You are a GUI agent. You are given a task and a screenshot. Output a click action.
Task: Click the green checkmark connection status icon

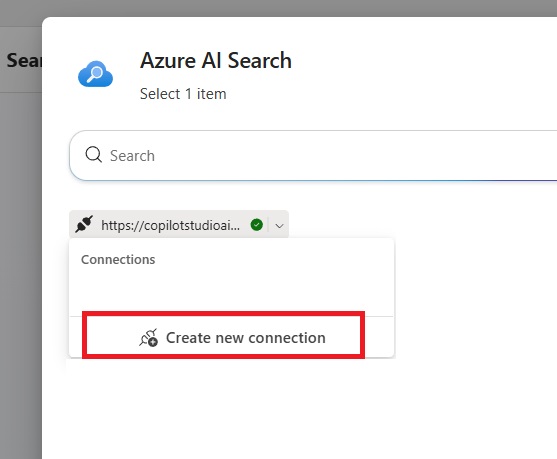click(256, 225)
